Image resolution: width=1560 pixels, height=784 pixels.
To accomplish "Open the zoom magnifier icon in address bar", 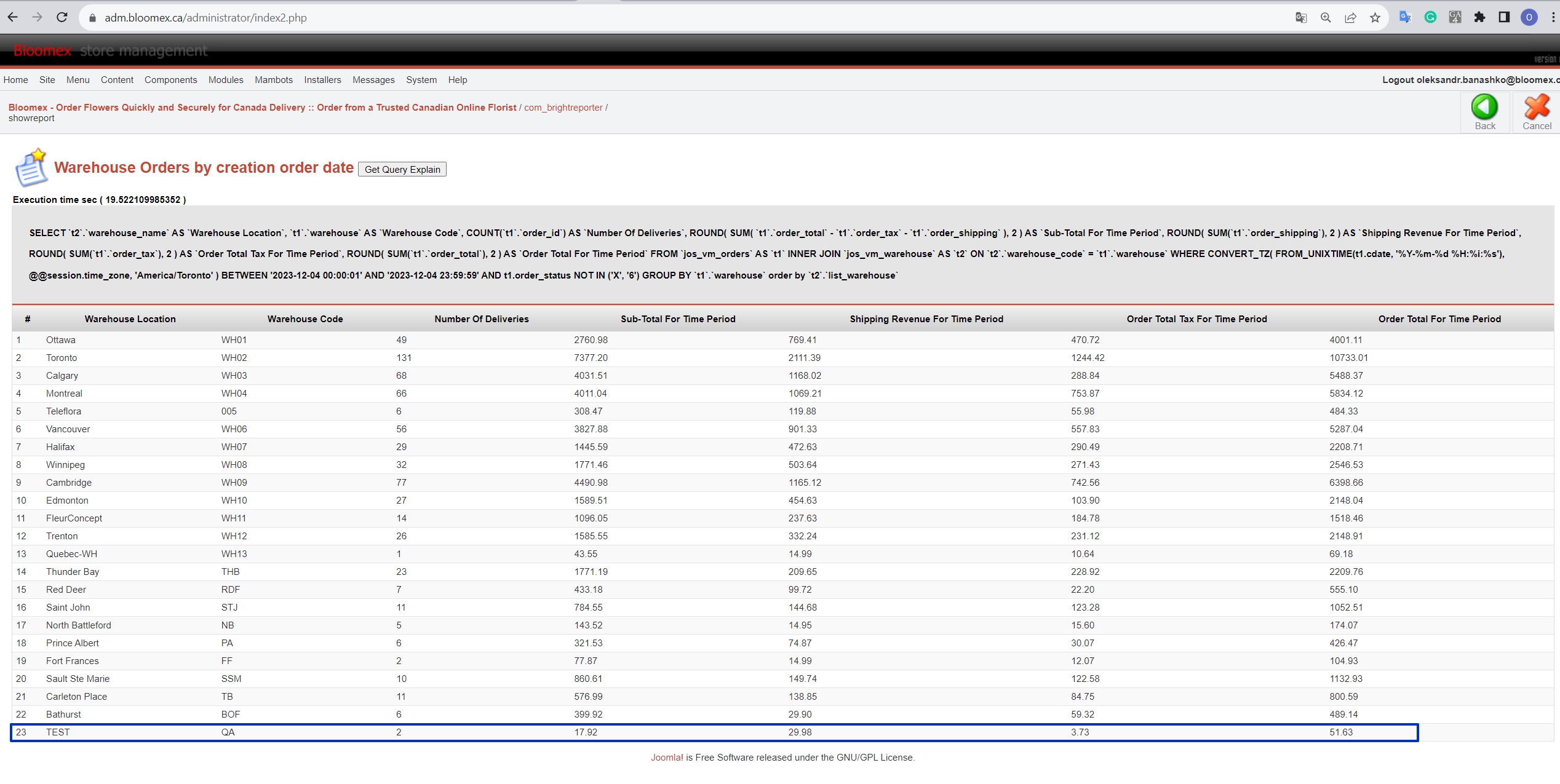I will point(1326,18).
